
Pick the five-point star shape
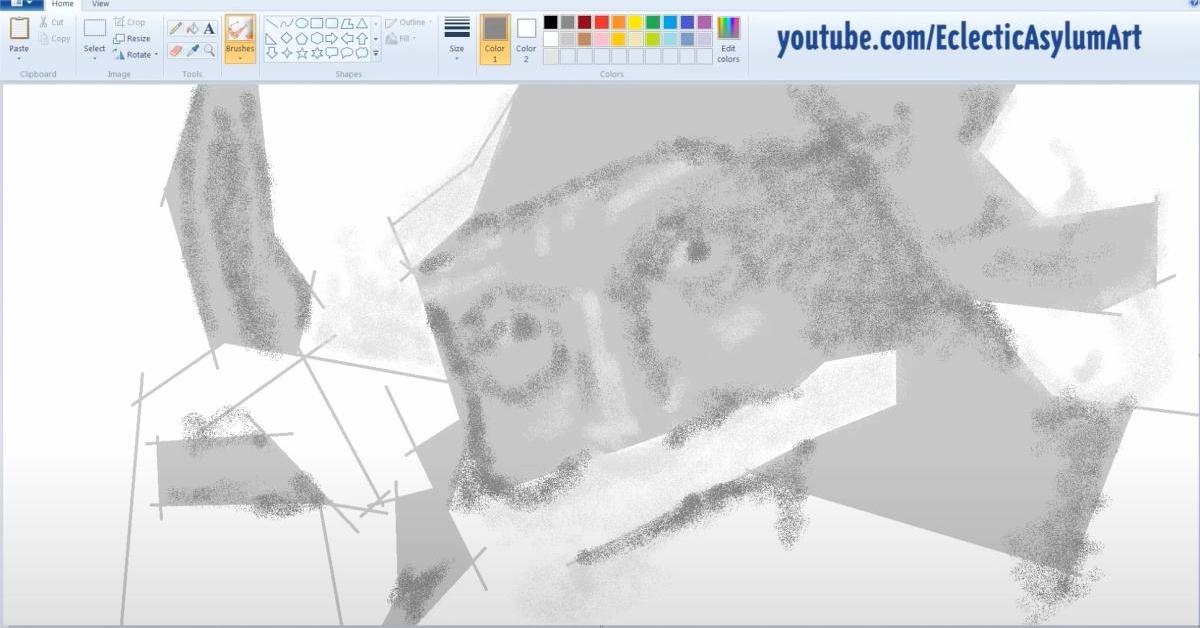tap(302, 53)
